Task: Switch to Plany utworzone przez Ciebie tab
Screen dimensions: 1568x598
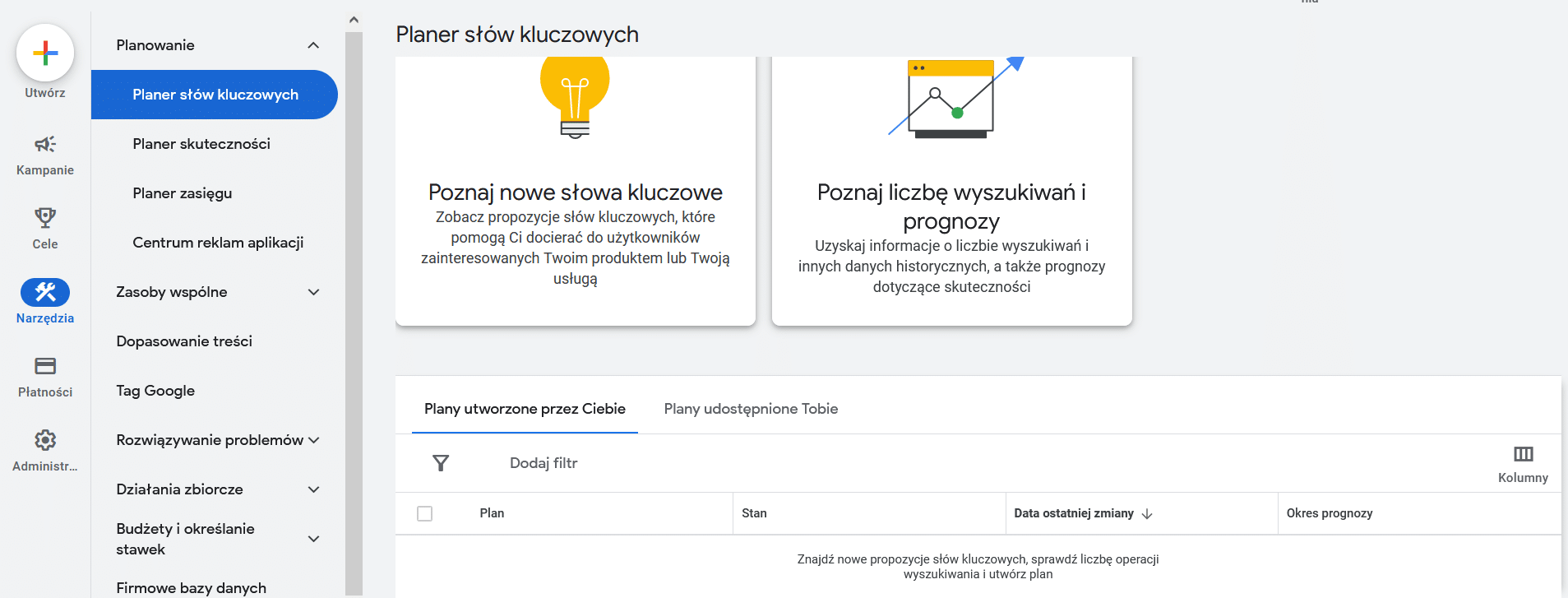Action: [525, 409]
